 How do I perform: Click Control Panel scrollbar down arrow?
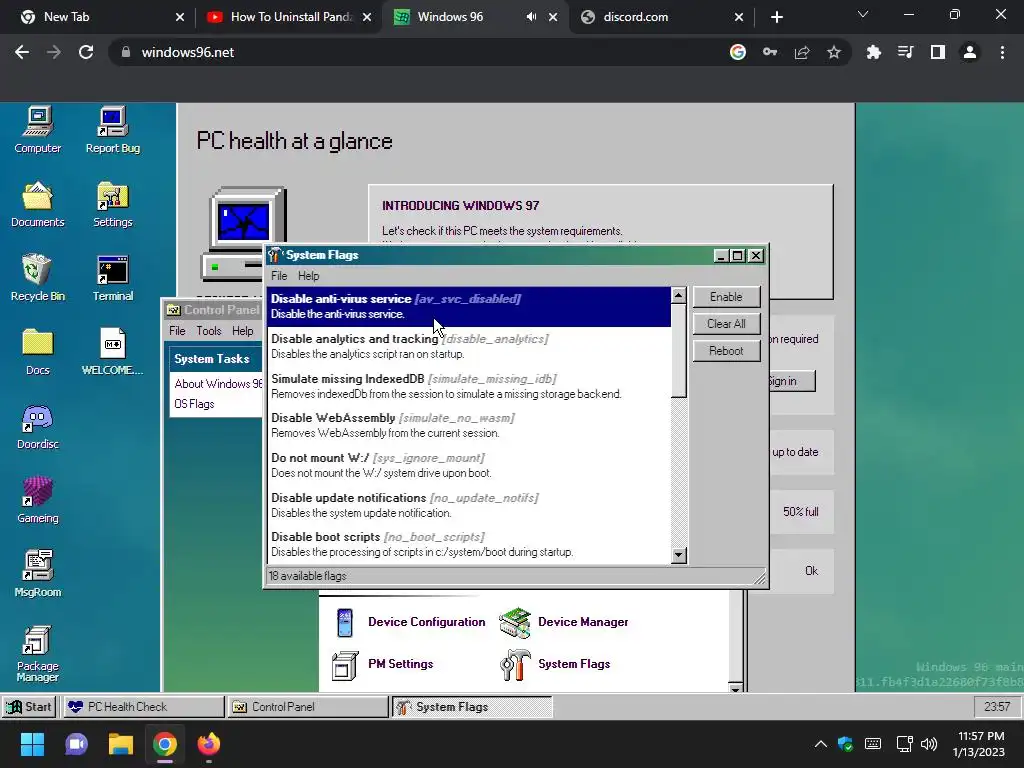736,688
